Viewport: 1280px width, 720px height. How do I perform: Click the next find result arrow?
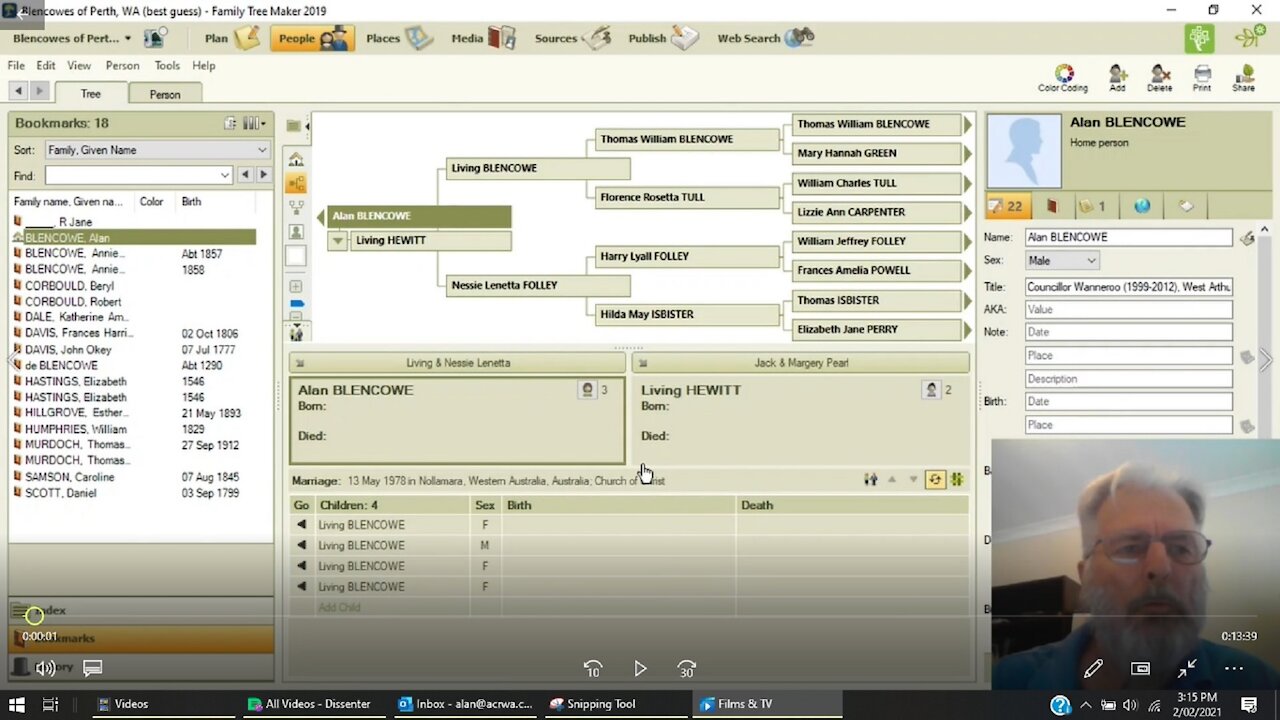click(x=263, y=175)
